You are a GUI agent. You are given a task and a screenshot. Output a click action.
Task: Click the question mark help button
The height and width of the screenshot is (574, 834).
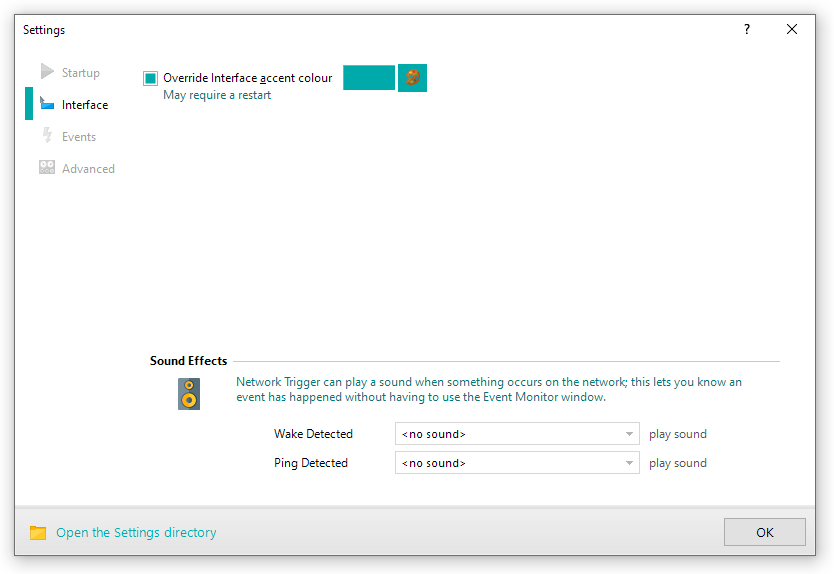[x=746, y=30]
